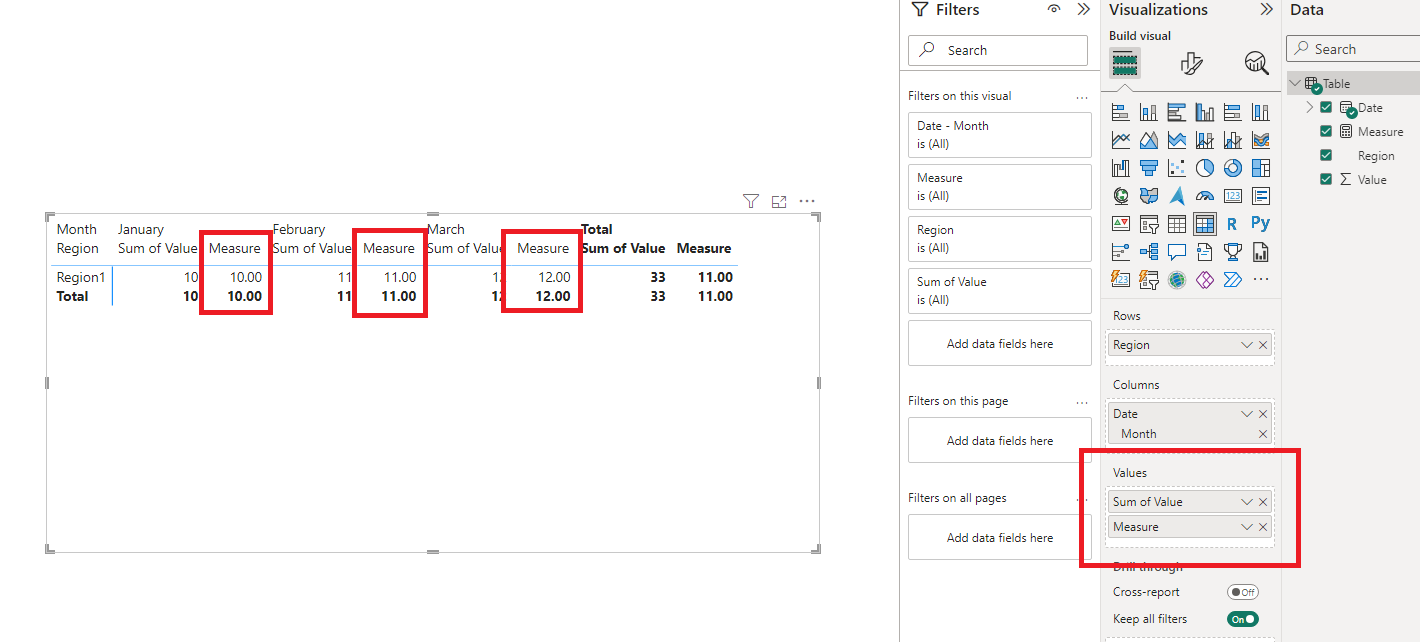Choose the Azure map arrow visual
Image resolution: width=1420 pixels, height=642 pixels.
(x=1177, y=196)
